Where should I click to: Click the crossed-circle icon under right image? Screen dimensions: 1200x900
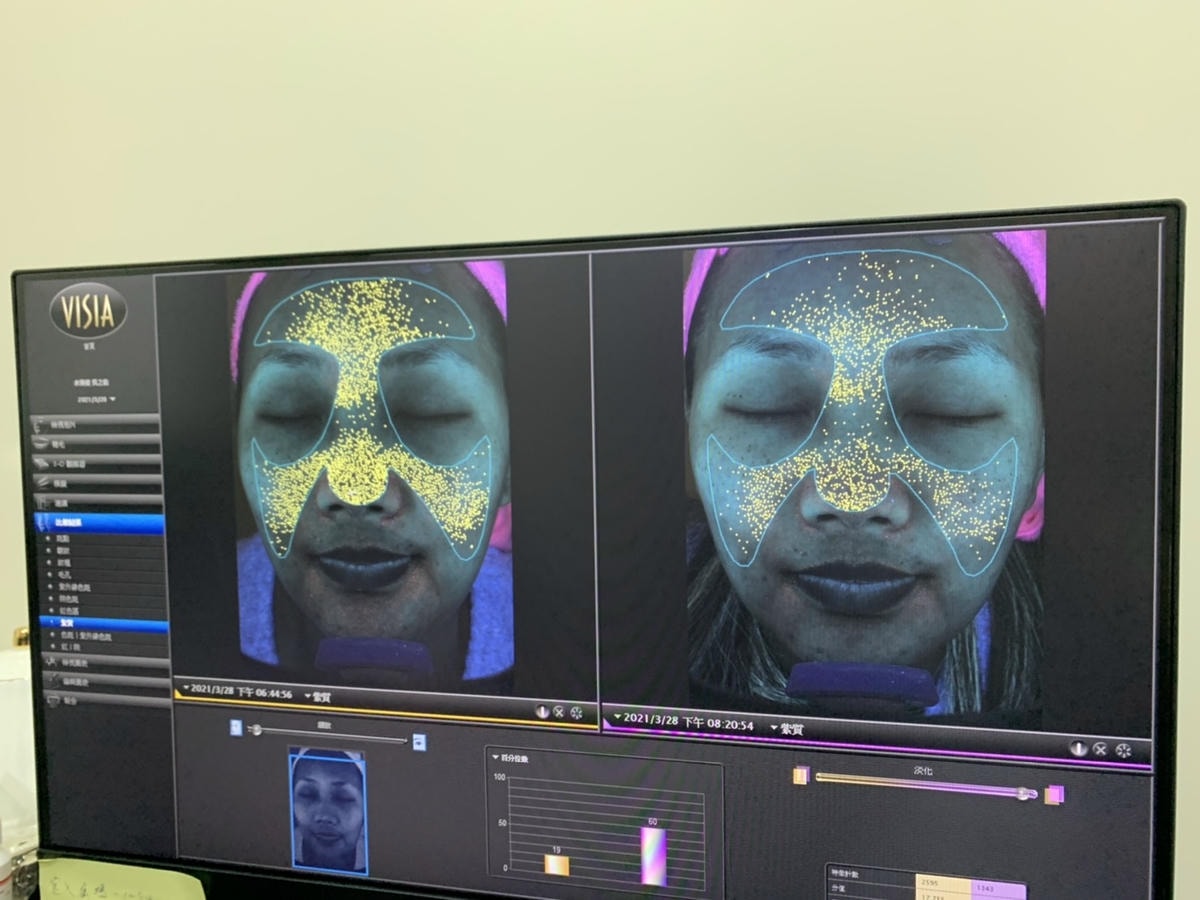click(x=1100, y=749)
